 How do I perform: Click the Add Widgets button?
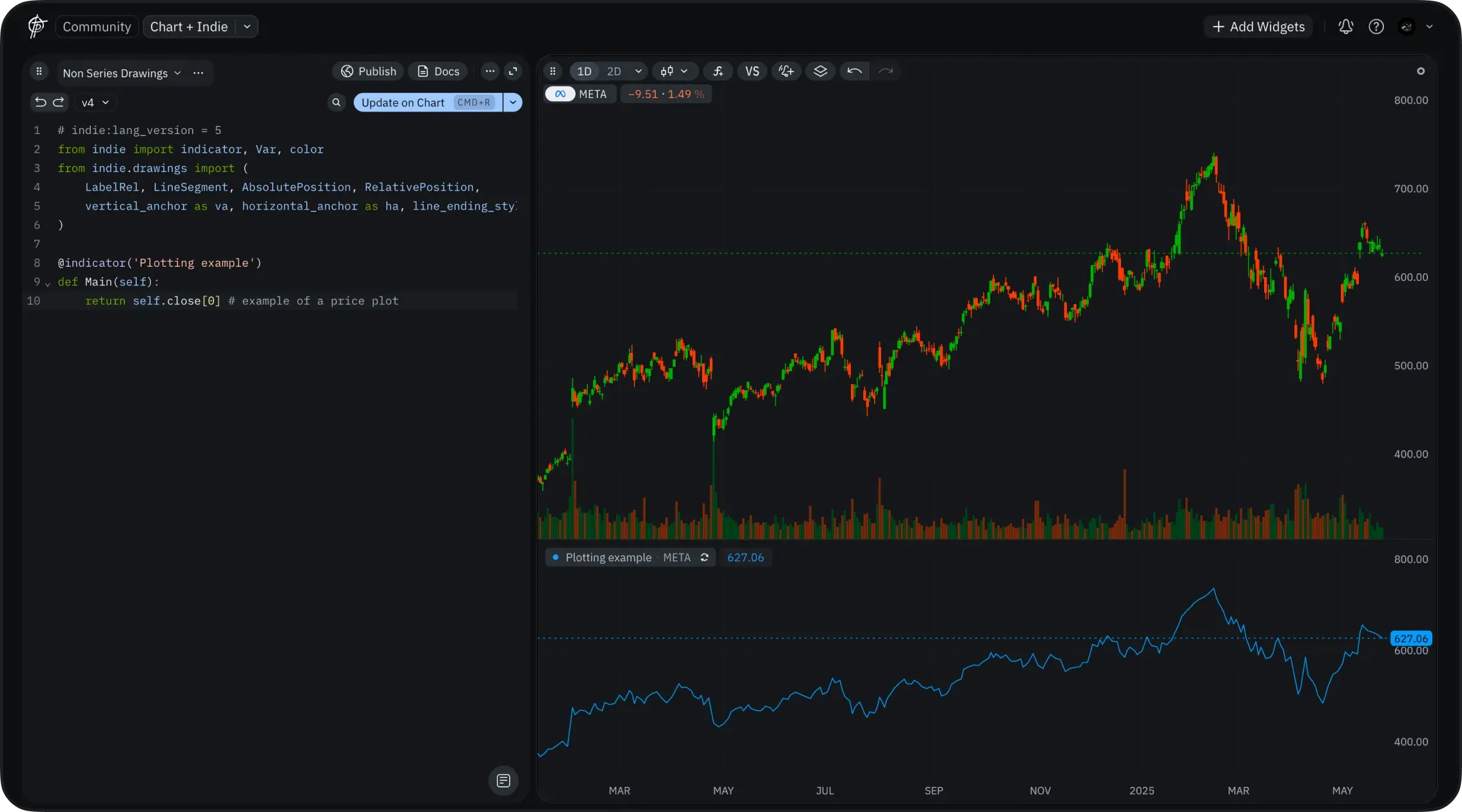1258,26
